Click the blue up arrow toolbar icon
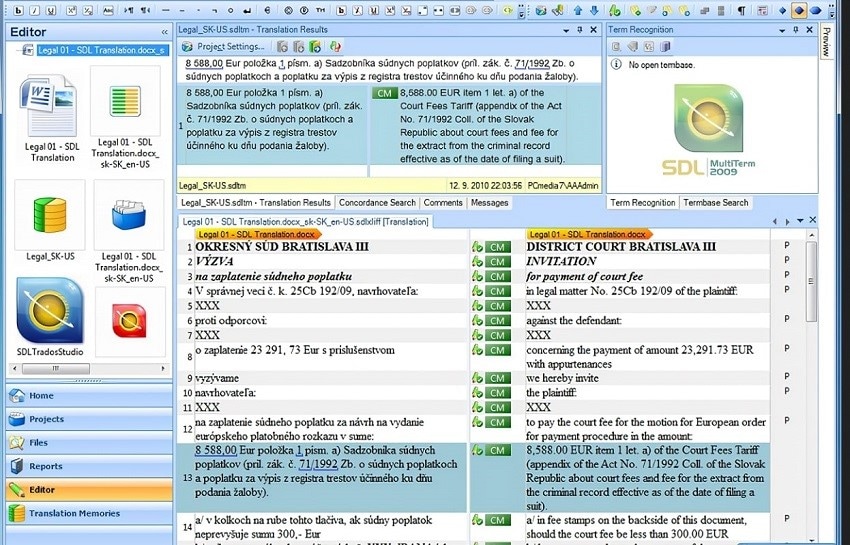Image resolution: width=850 pixels, height=545 pixels. point(578,10)
